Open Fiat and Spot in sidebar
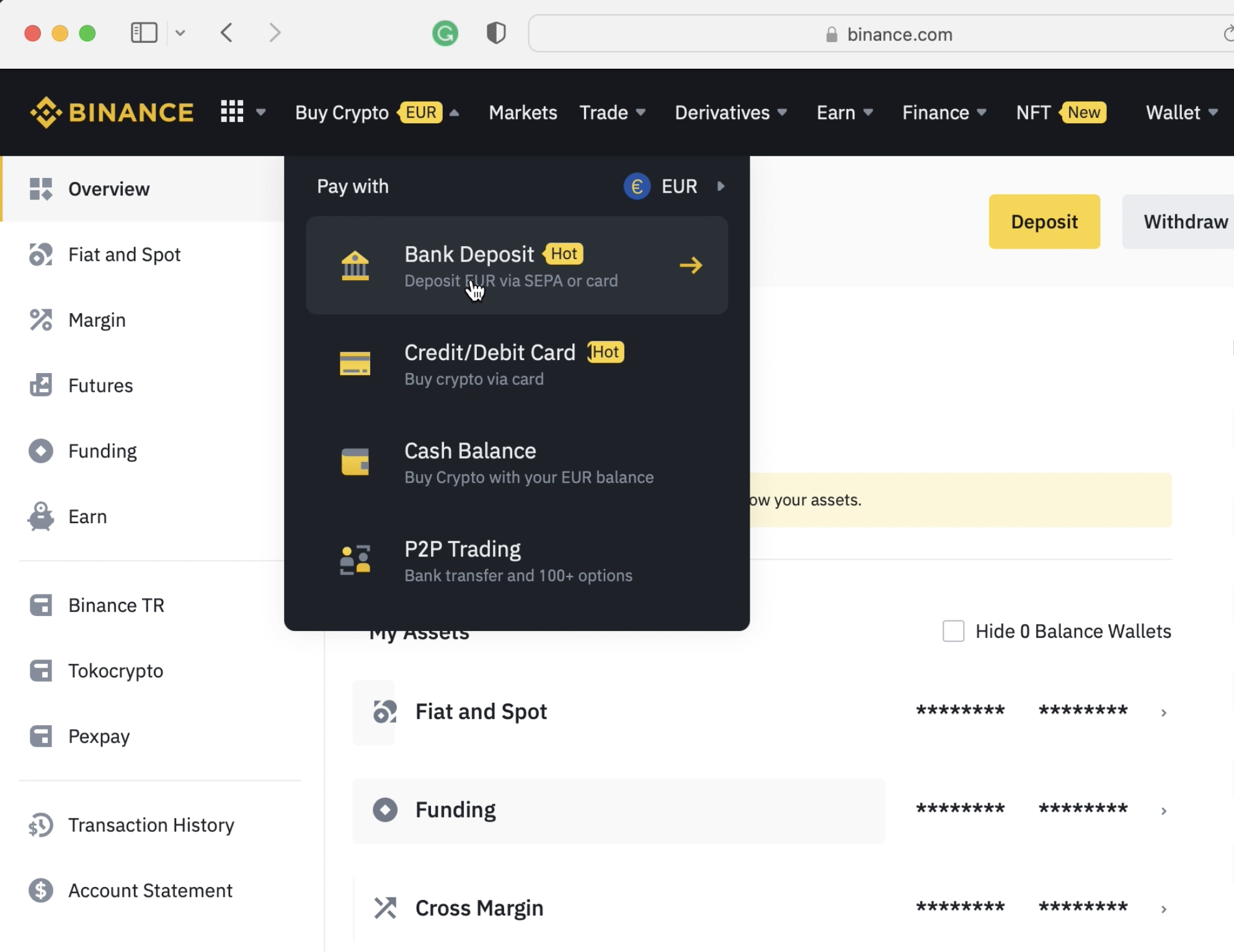Image resolution: width=1234 pixels, height=952 pixels. (124, 255)
